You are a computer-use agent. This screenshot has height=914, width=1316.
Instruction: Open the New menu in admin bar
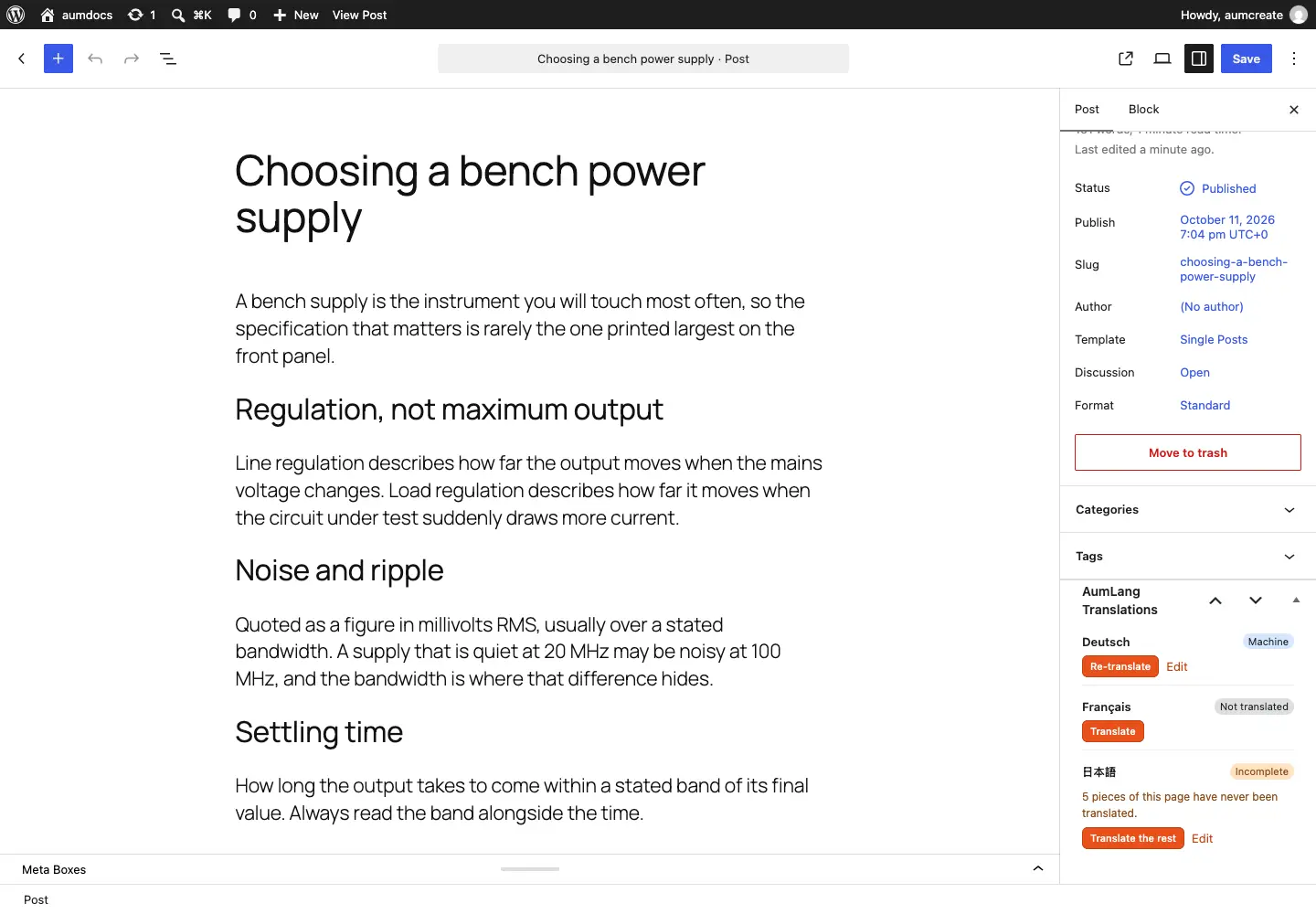point(295,15)
